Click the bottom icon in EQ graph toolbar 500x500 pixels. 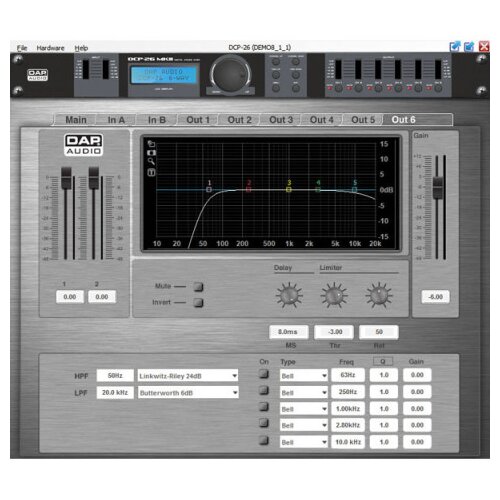pyautogui.click(x=151, y=172)
